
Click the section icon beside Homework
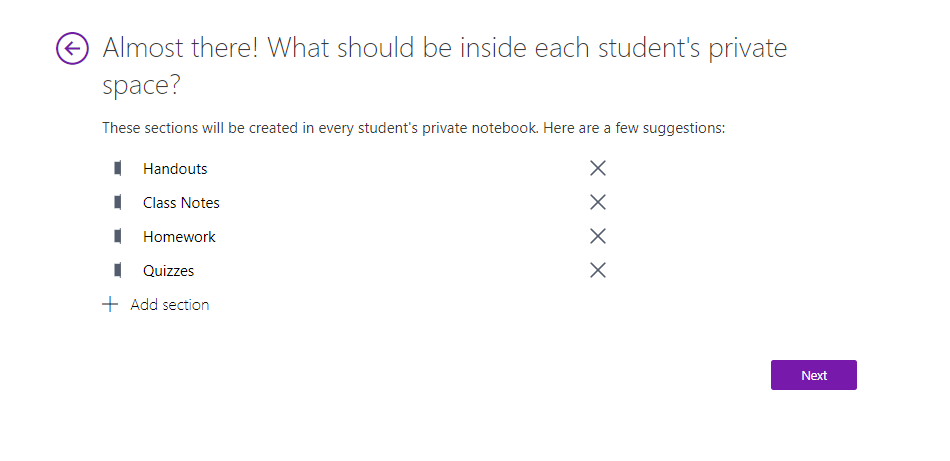118,236
